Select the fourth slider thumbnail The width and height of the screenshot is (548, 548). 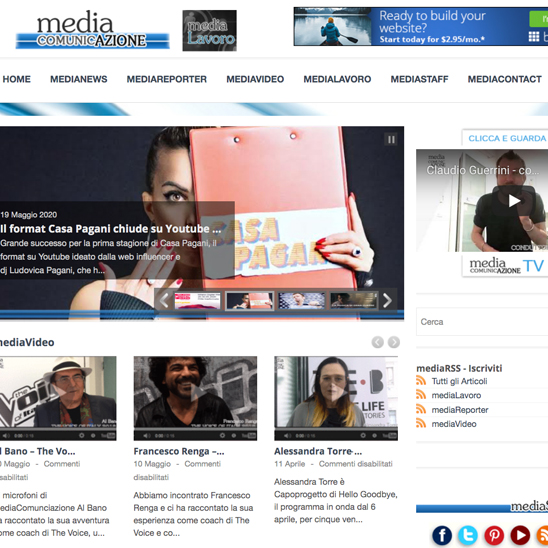(x=354, y=301)
